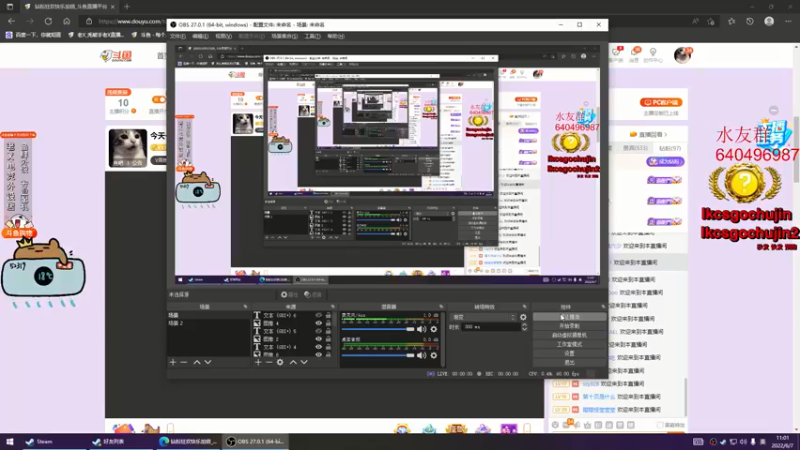Toggle visibility of 文本 (GDI+) 4 source
800x450 pixels.
pyautogui.click(x=318, y=347)
